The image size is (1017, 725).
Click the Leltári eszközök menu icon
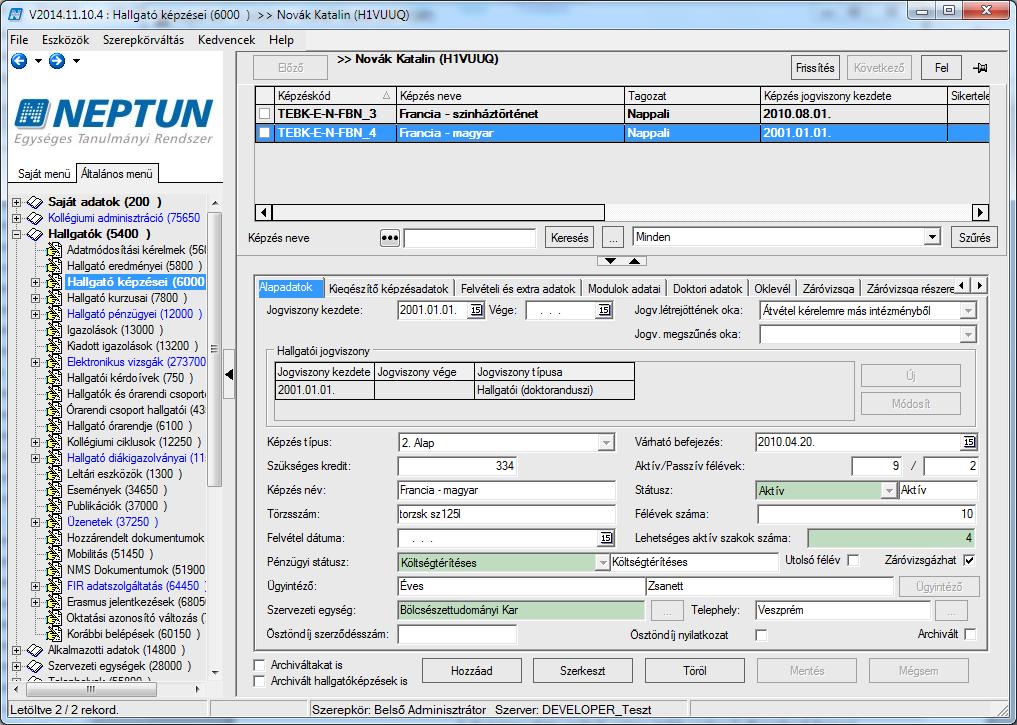click(54, 474)
